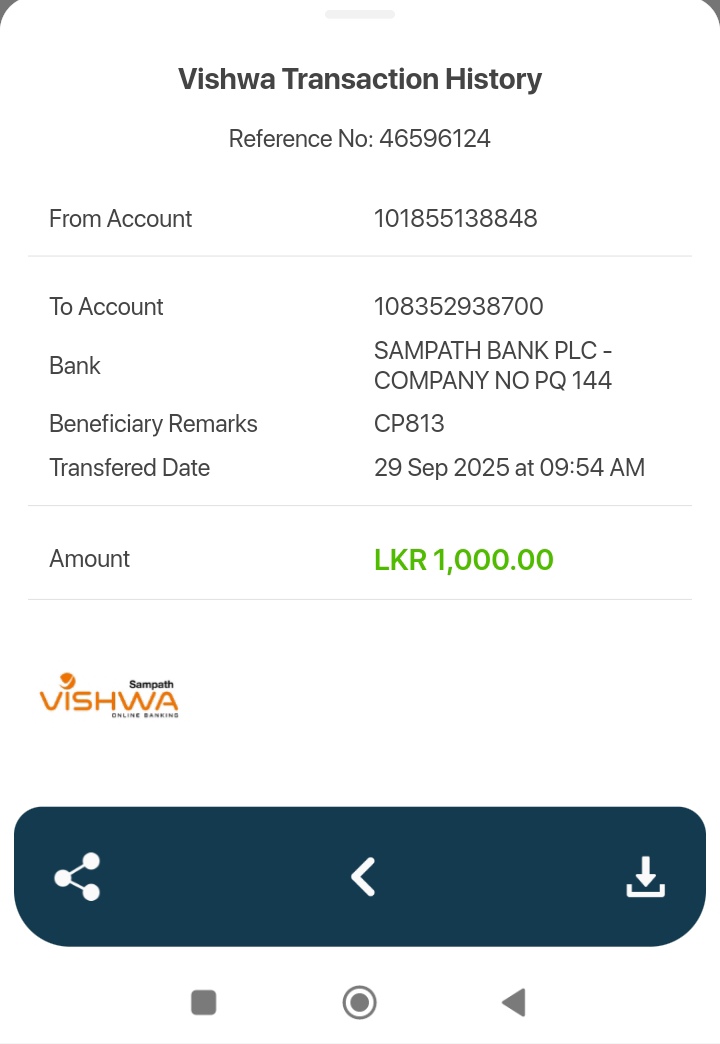This screenshot has width=720, height=1044.
Task: Tap the Beneficiary Remarks label
Action: pos(153,424)
